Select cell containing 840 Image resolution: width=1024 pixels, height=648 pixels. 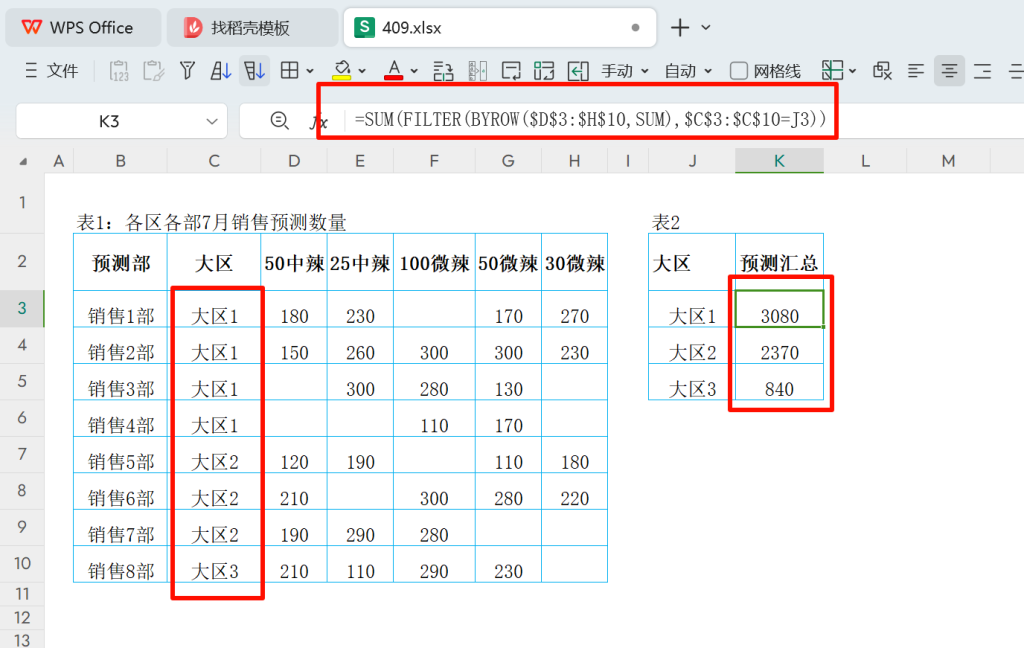(779, 382)
